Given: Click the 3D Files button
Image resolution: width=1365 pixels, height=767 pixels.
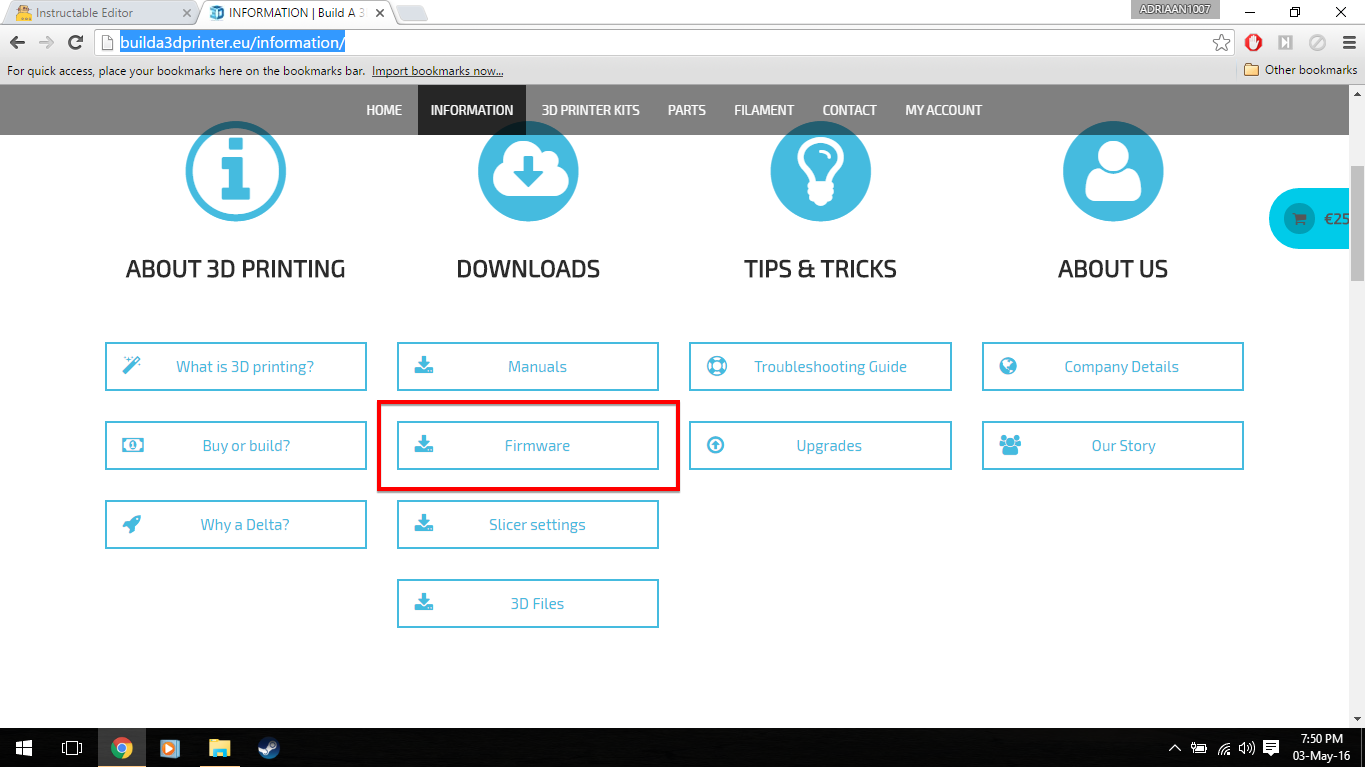Looking at the screenshot, I should [x=528, y=603].
